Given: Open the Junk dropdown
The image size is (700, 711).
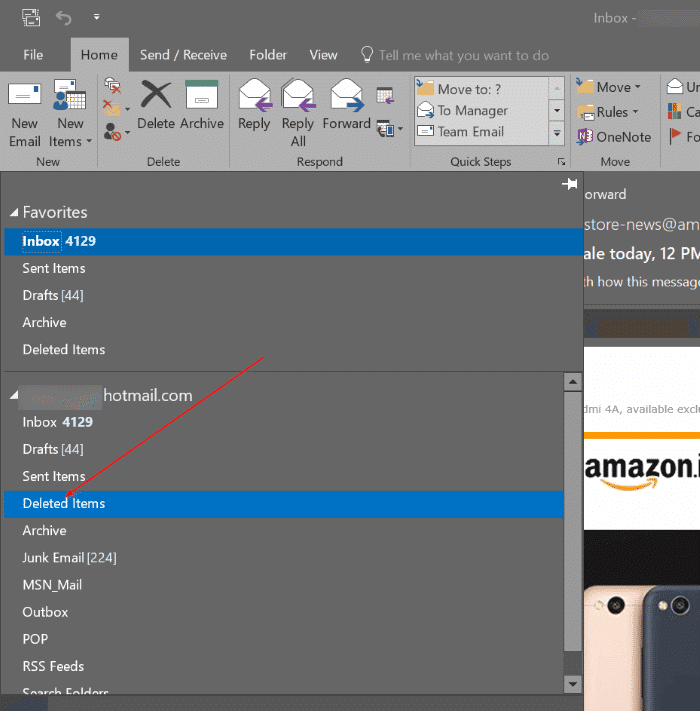Looking at the screenshot, I should [x=116, y=132].
